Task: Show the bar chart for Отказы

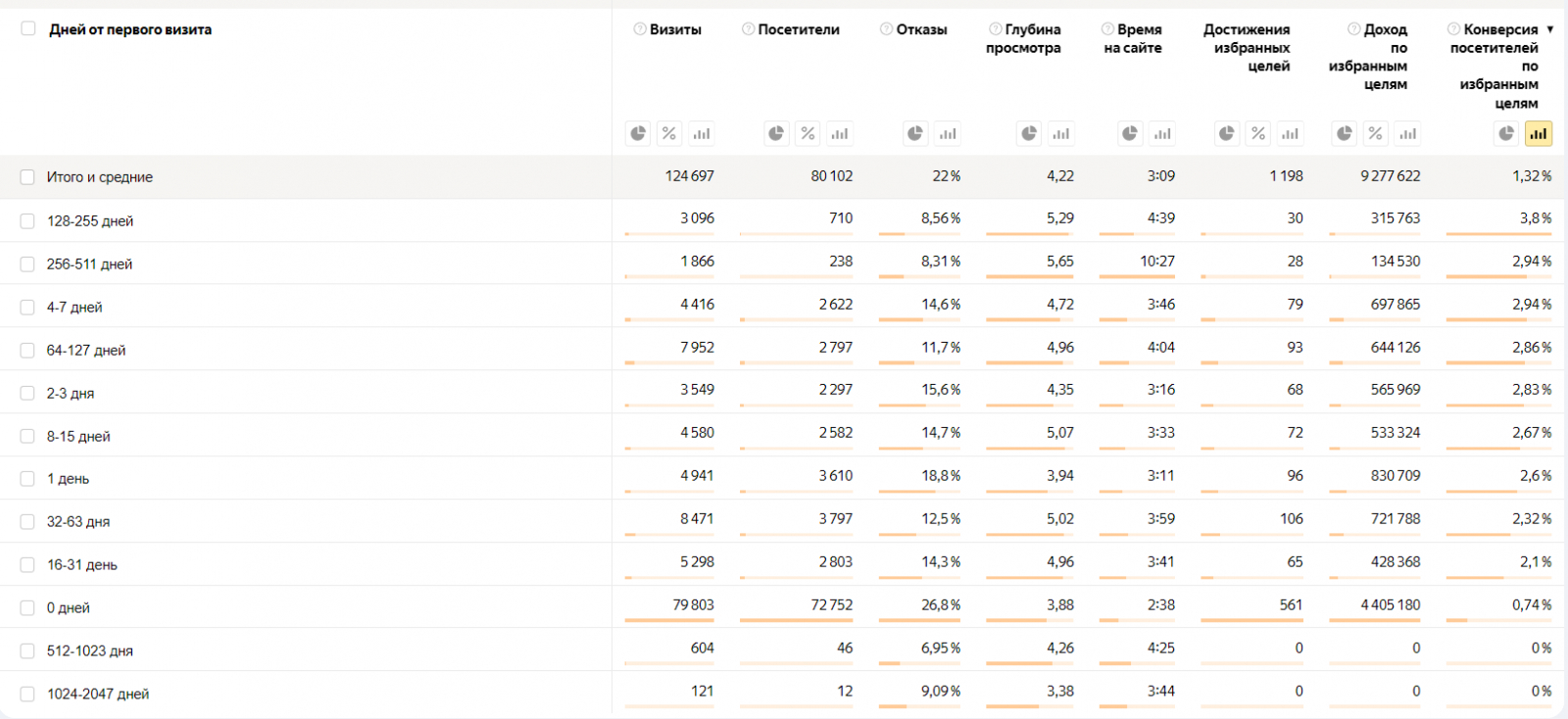Action: 947,133
